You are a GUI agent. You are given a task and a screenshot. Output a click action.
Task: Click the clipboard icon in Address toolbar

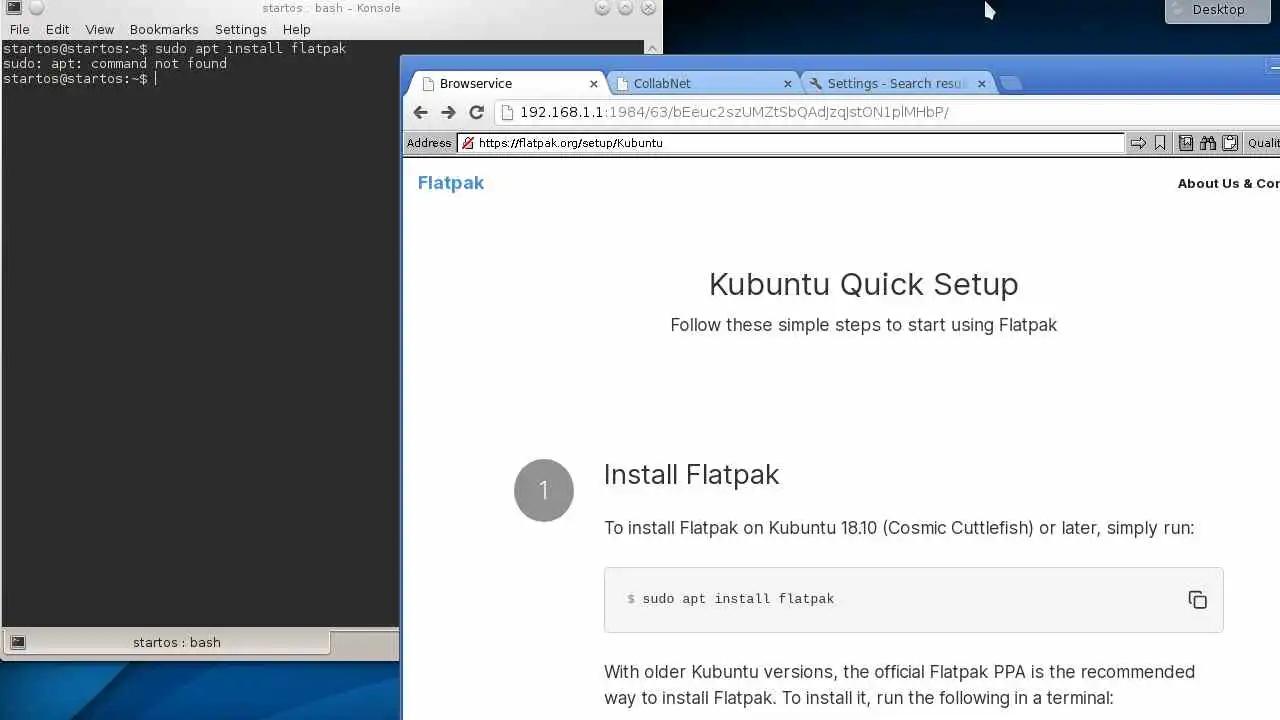(1230, 143)
